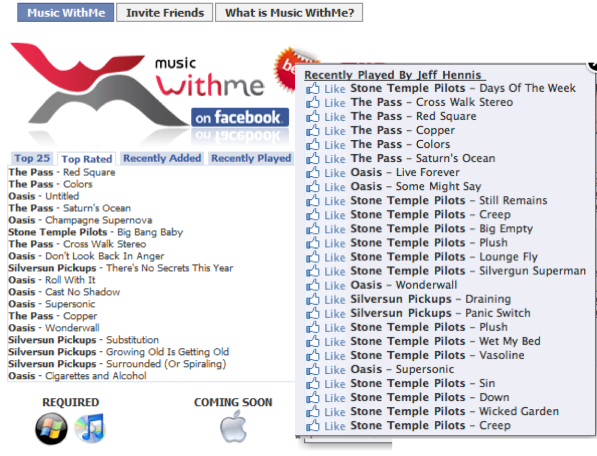This screenshot has width=597, height=456.
Task: Open the Music WithMe tab
Action: coord(65,13)
